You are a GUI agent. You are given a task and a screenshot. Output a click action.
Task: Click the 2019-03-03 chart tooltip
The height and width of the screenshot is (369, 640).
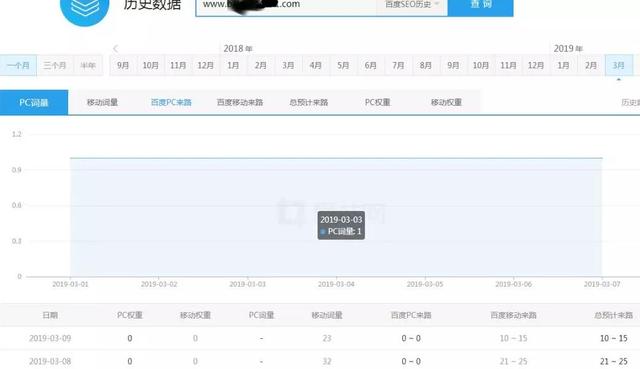pyautogui.click(x=341, y=225)
